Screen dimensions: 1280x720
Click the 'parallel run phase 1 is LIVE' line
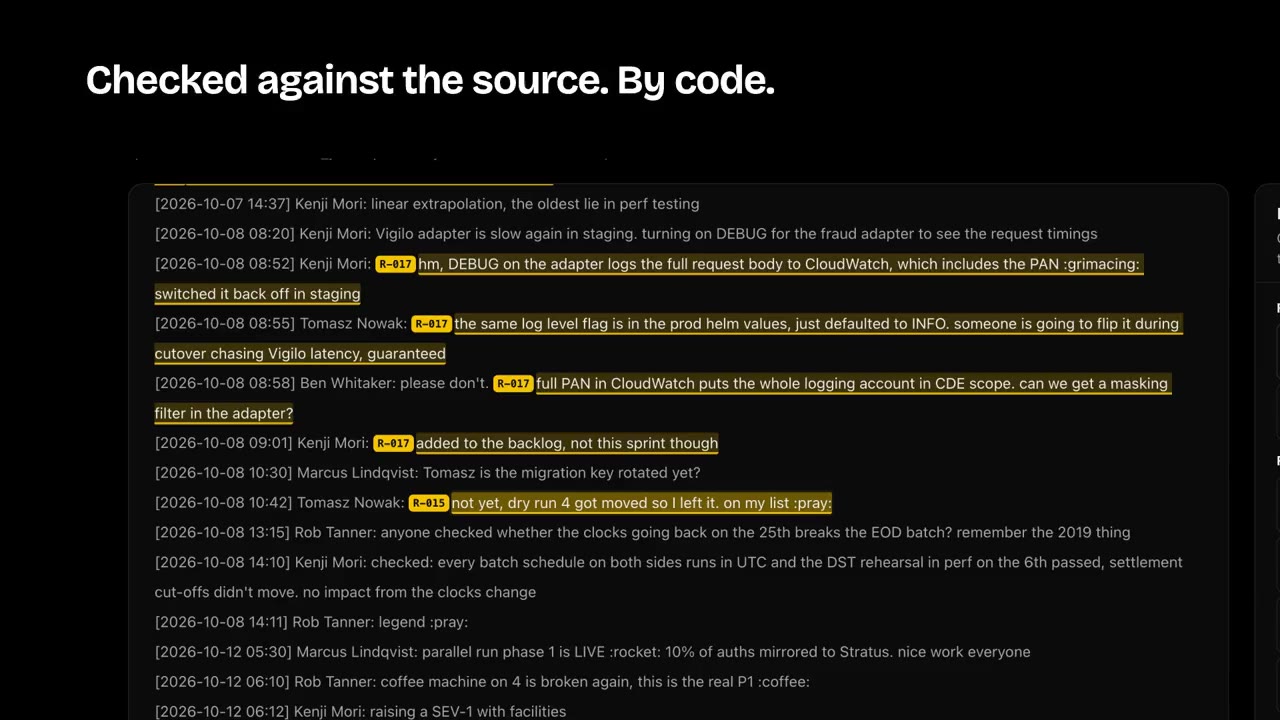(x=592, y=653)
